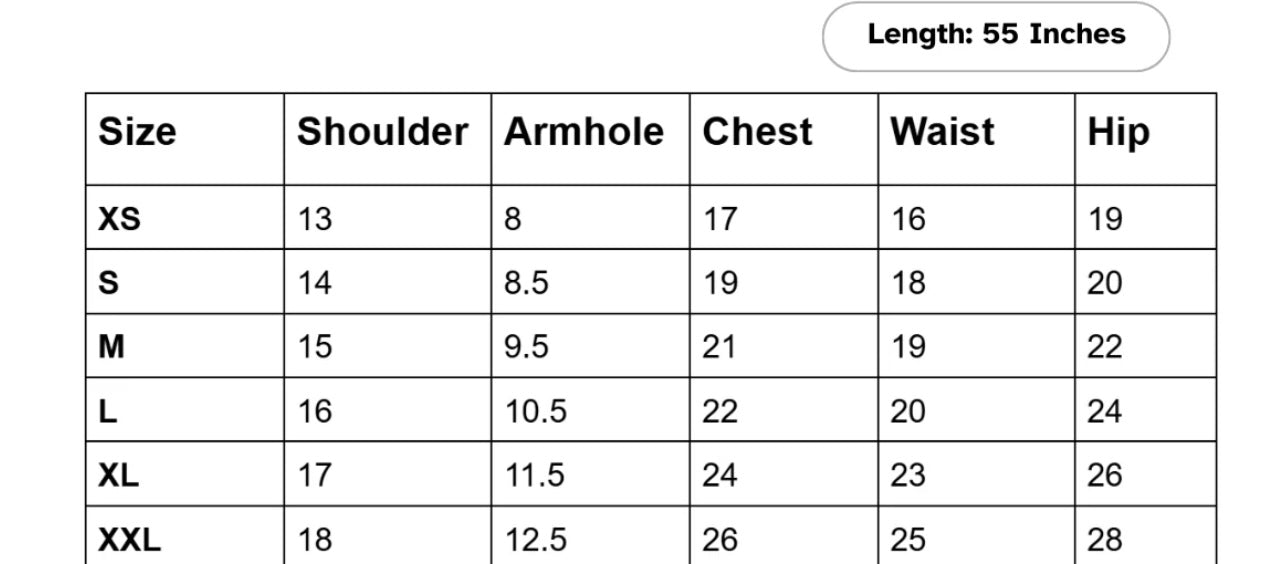
Task: Select the armhole value 8.5 for size S
Action: 526,283
